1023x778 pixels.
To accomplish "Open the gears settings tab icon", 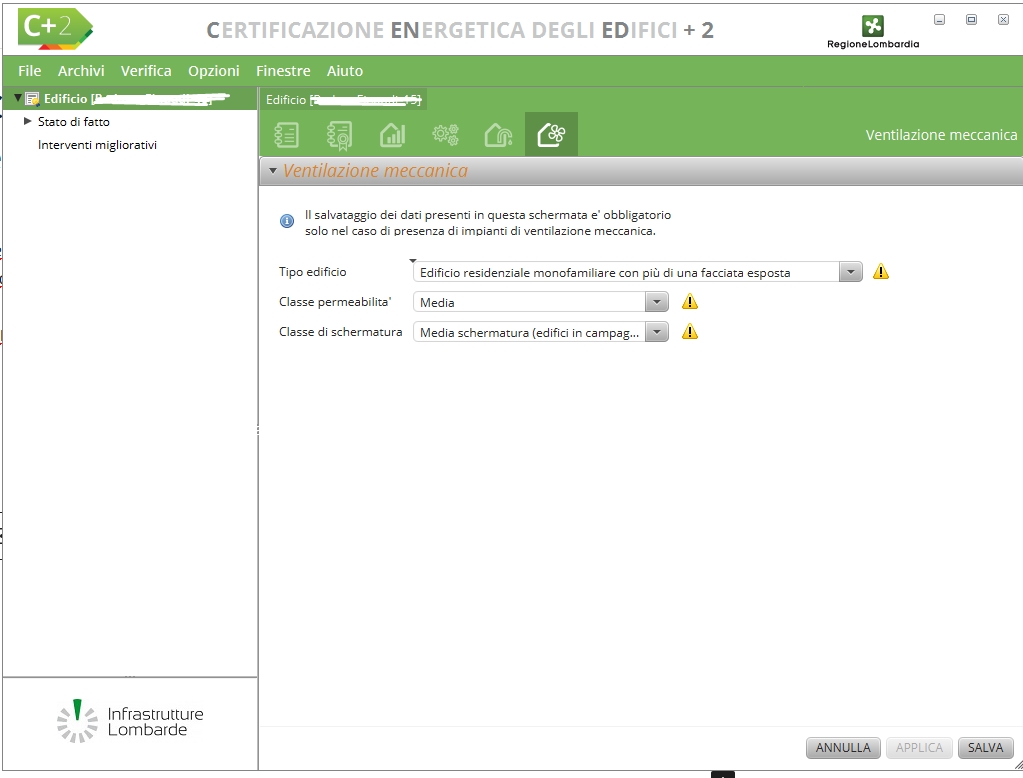I will (445, 135).
